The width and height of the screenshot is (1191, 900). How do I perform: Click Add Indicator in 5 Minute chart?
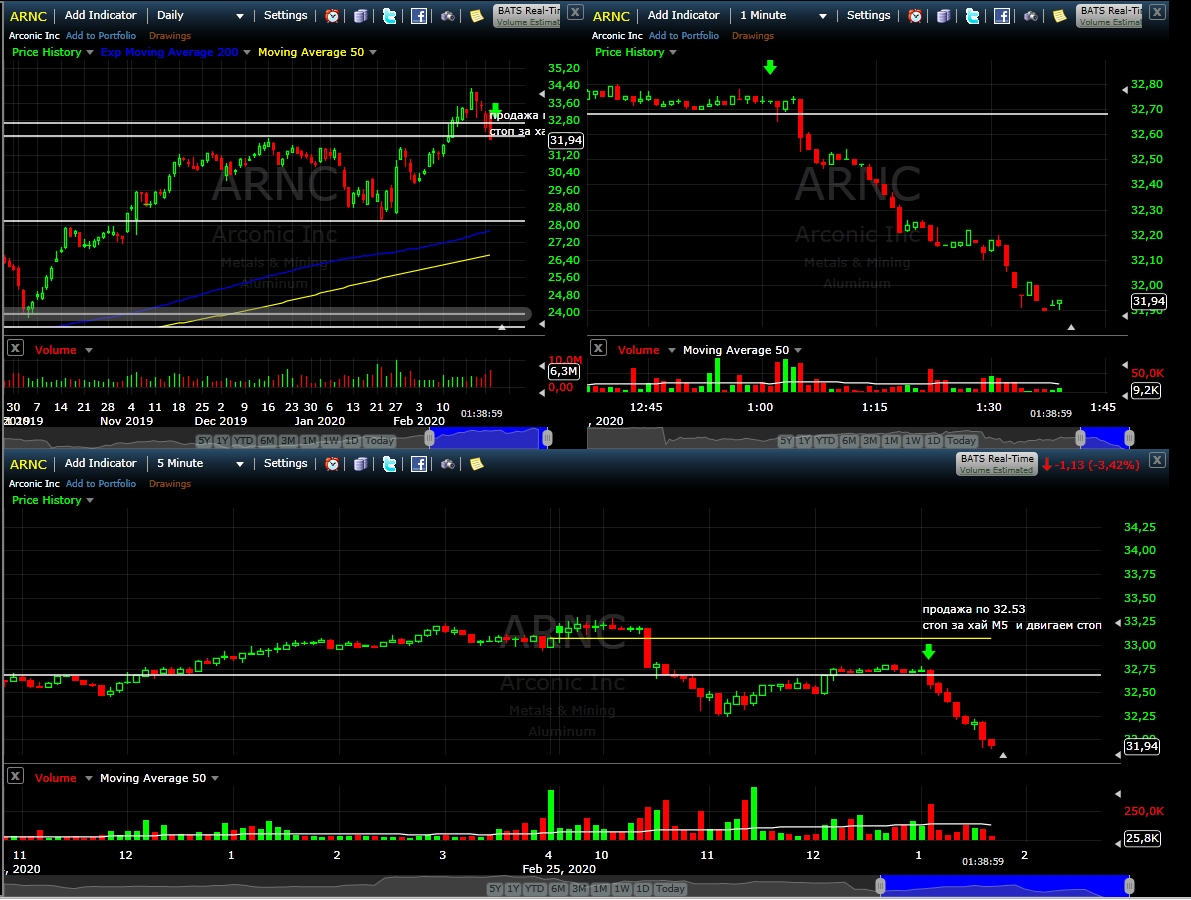(x=100, y=463)
